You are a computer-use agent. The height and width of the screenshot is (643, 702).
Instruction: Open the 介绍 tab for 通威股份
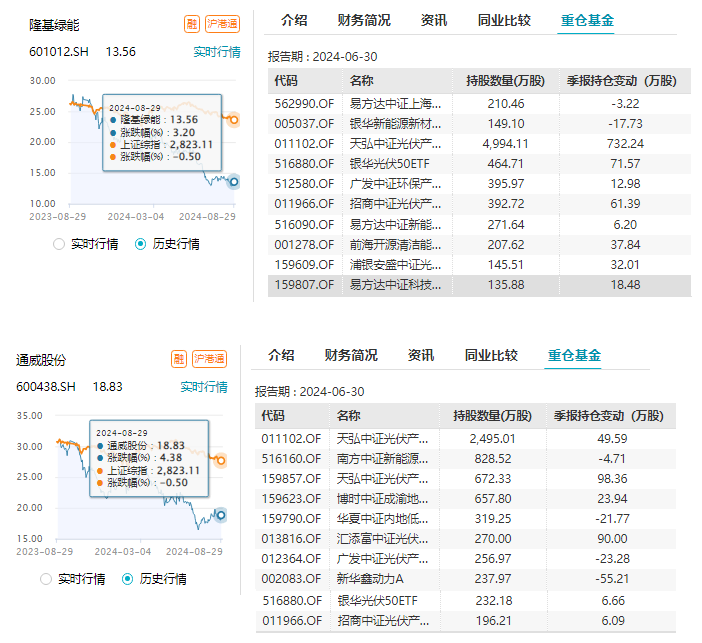point(281,355)
